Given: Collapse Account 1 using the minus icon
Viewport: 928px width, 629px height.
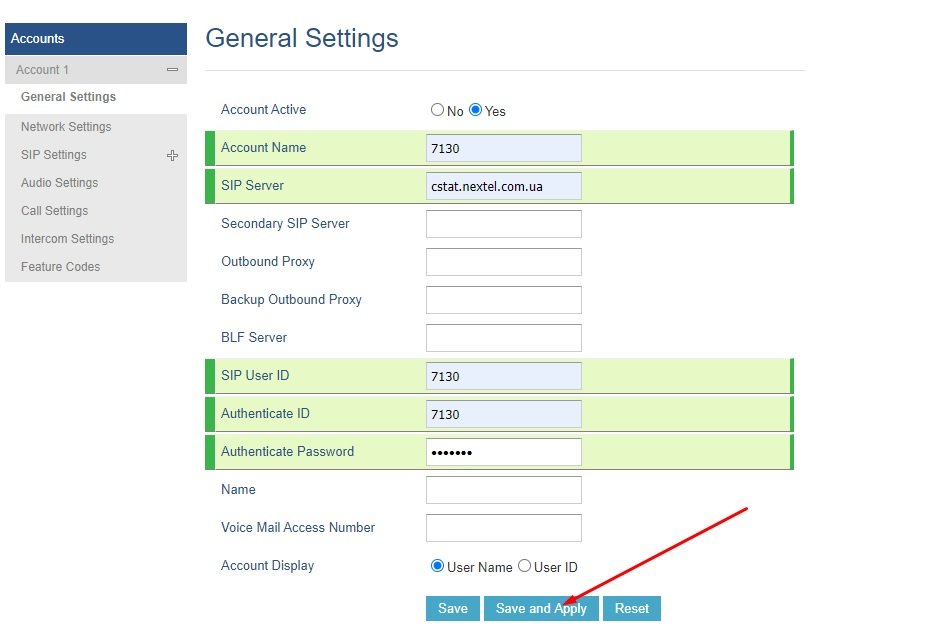Looking at the screenshot, I should (x=172, y=70).
